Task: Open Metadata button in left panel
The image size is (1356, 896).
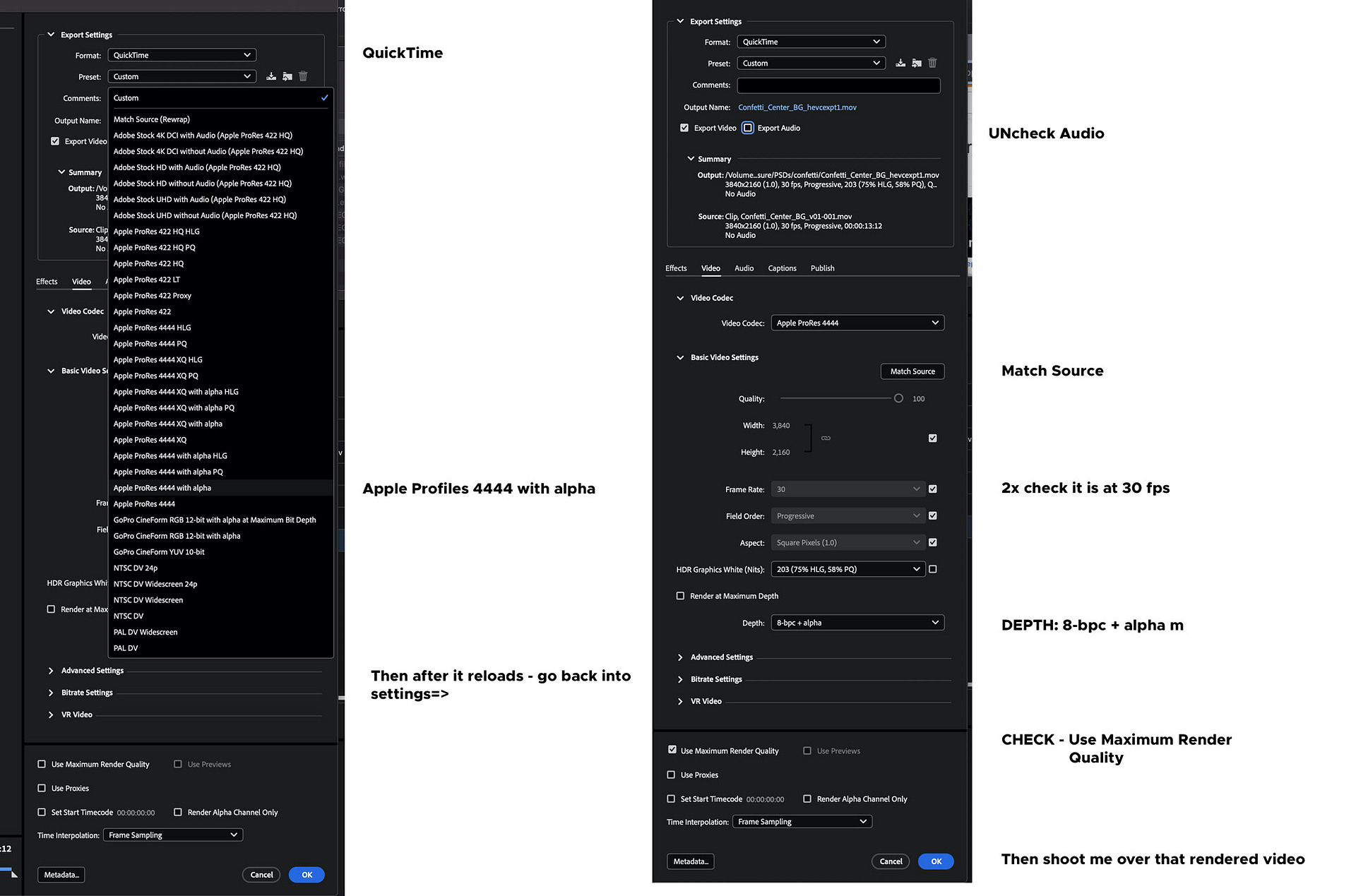Action: click(61, 875)
